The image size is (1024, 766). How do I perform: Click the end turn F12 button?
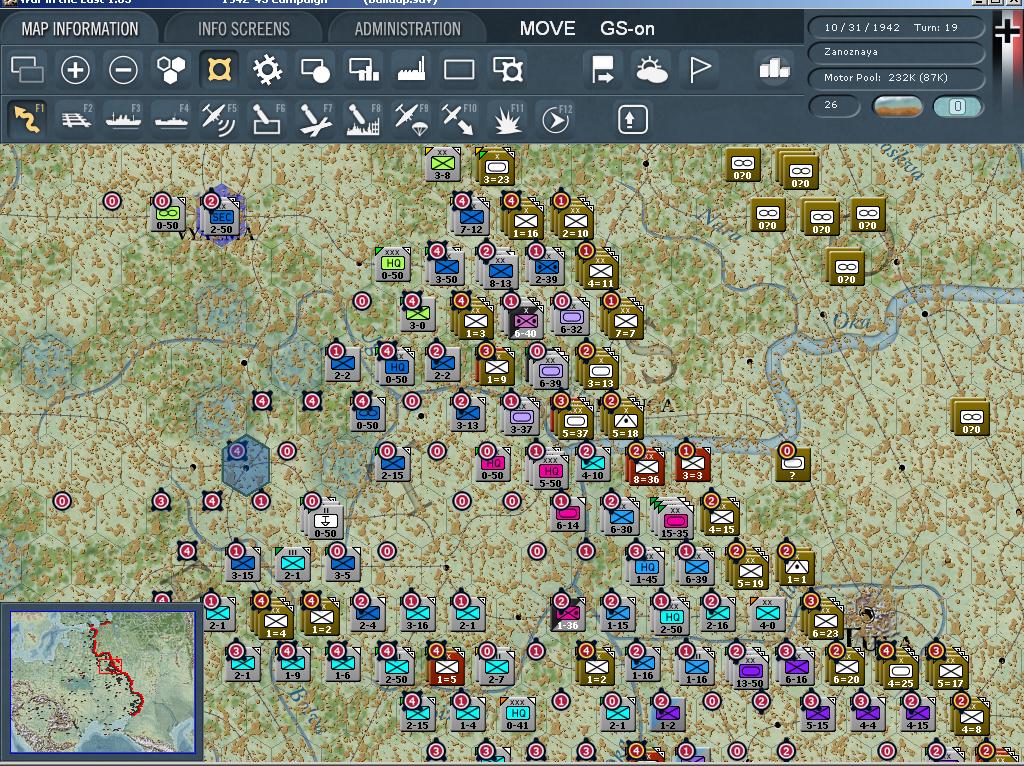(x=555, y=118)
